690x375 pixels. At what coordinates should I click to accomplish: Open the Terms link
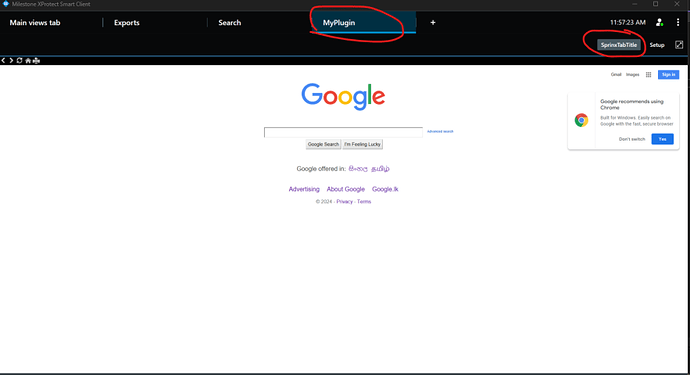(364, 202)
